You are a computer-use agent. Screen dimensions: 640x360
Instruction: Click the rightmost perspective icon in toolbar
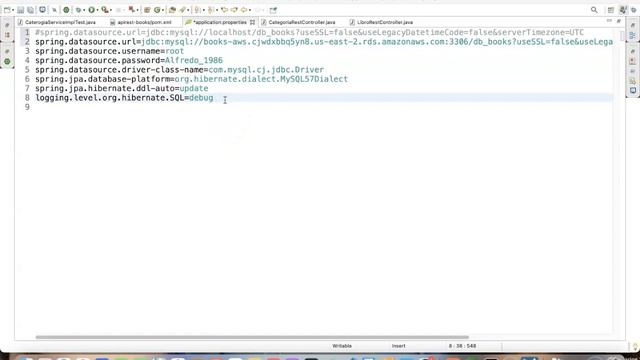tap(634, 10)
